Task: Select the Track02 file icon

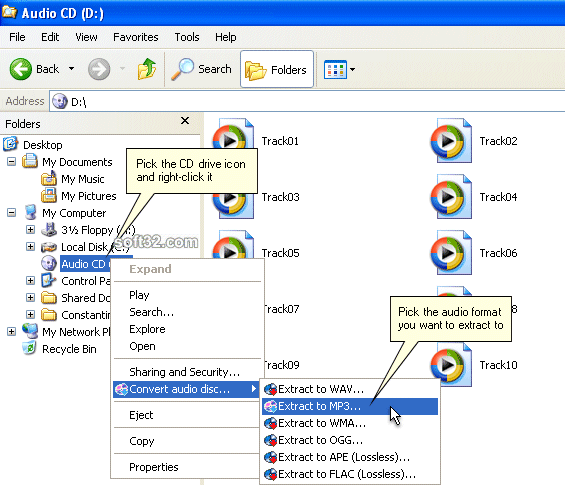Action: (x=451, y=141)
